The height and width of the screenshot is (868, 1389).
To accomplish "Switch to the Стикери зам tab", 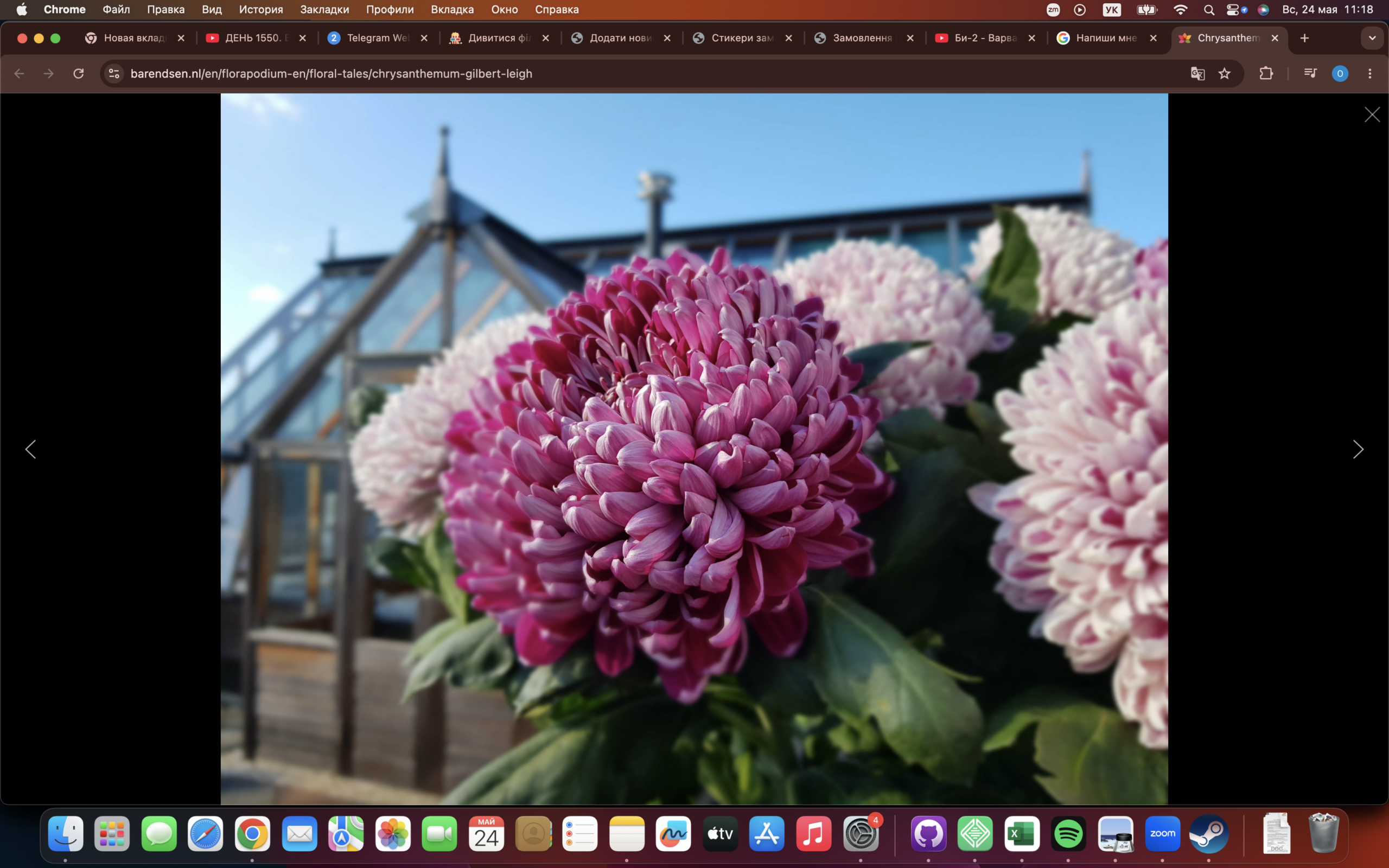I will point(743,38).
